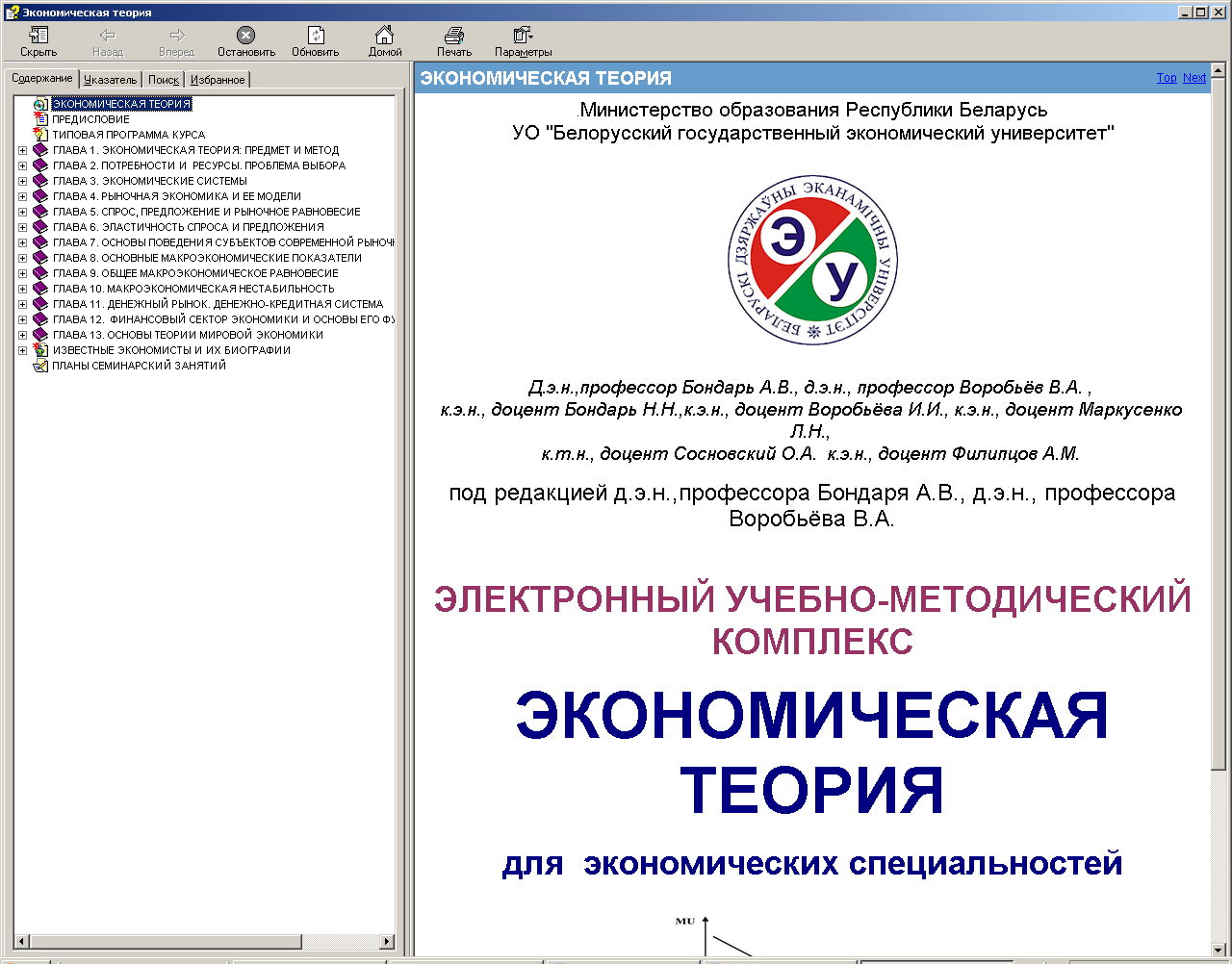
Task: Expand ГЛАВА 4 РЫНОЧНАЯ ЭКОНОМИКА node
Action: [23, 196]
